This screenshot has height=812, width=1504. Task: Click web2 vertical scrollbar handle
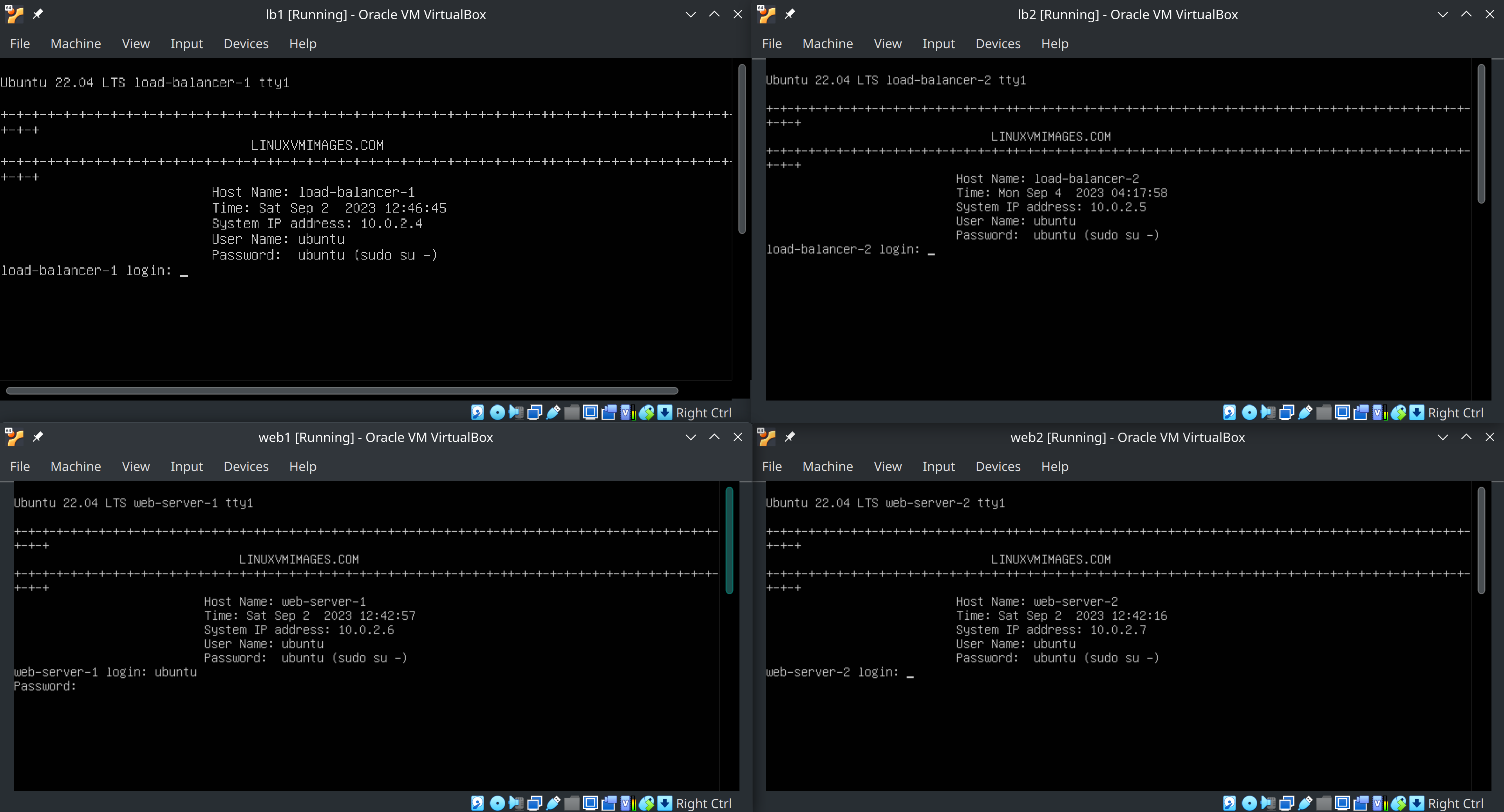click(x=1481, y=541)
